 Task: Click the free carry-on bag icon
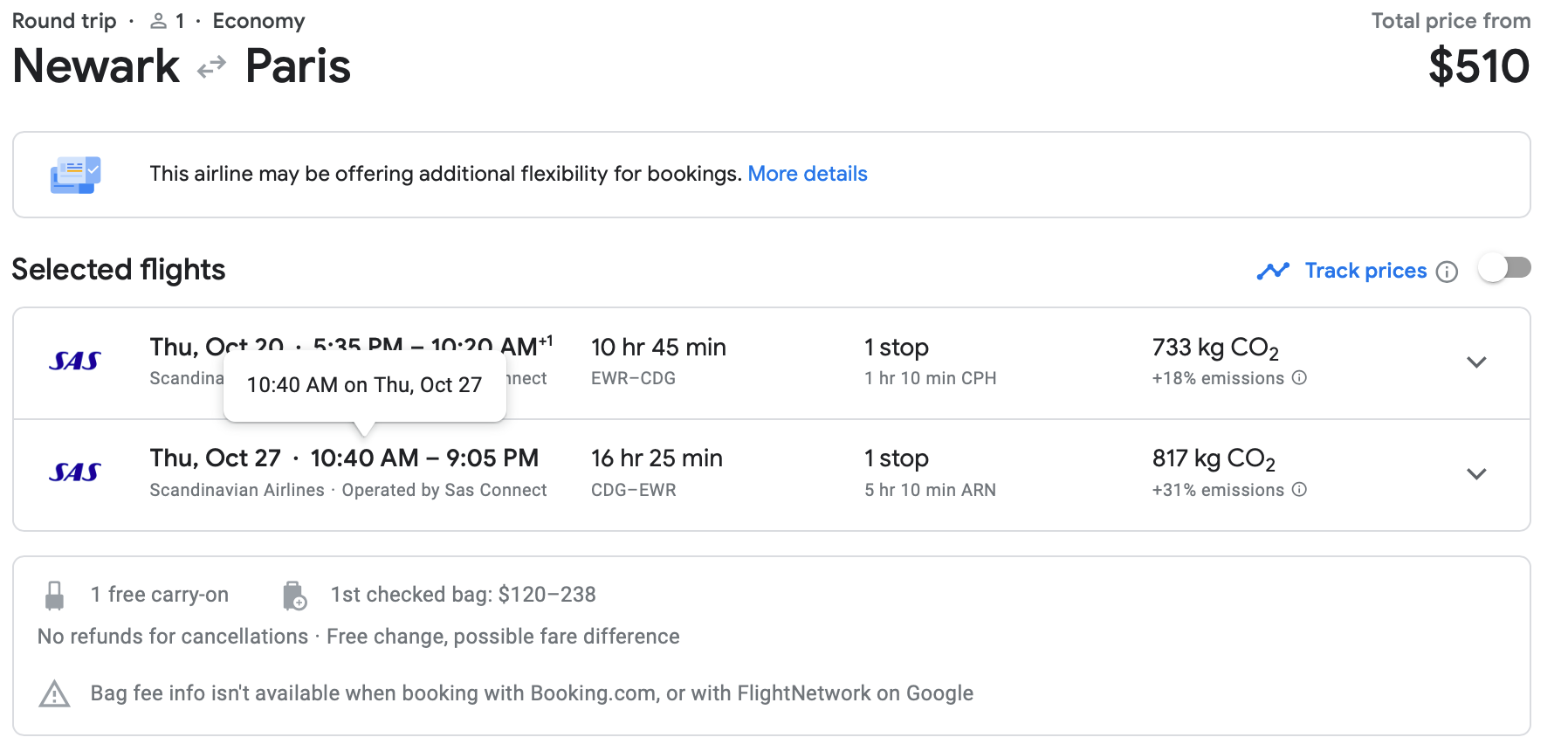[x=54, y=596]
